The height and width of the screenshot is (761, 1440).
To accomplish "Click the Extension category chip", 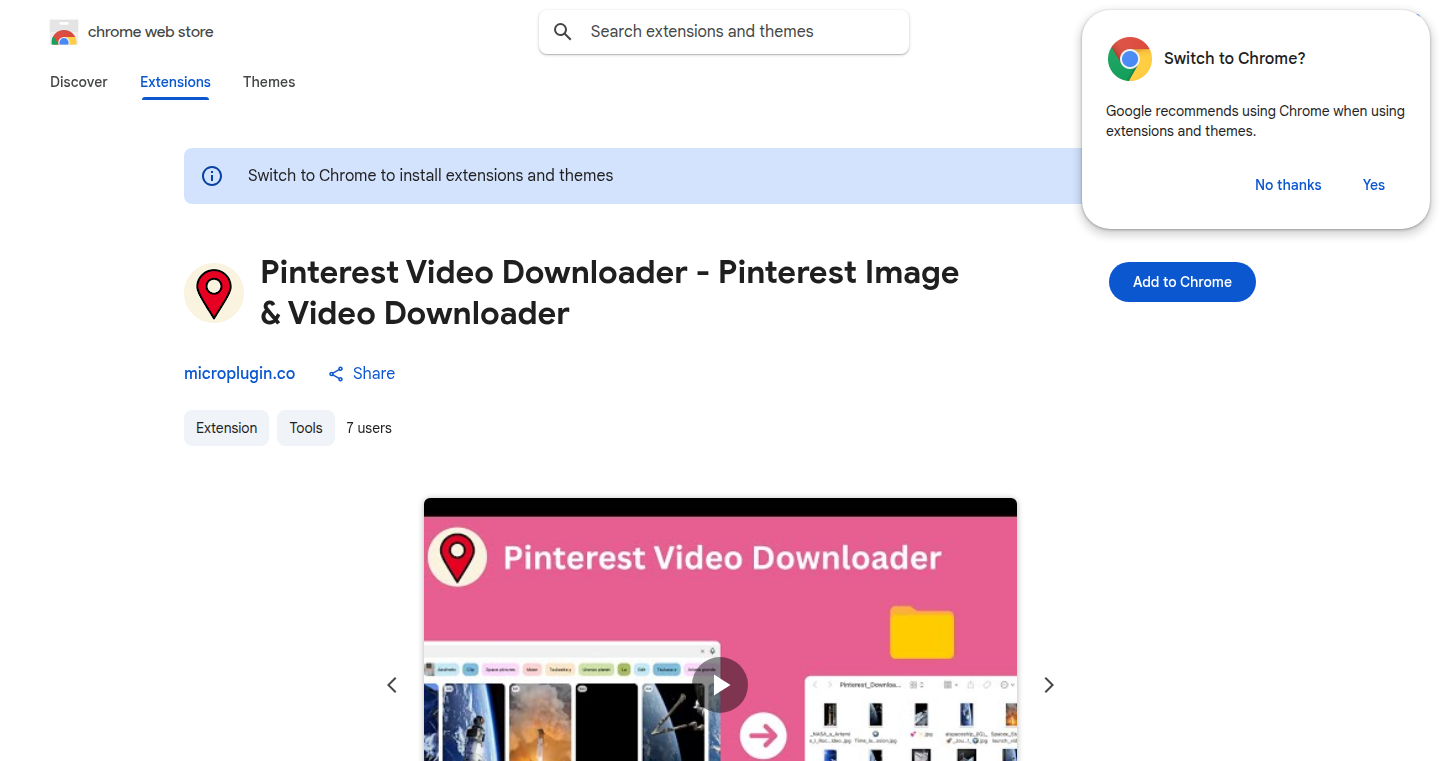I will (x=227, y=428).
